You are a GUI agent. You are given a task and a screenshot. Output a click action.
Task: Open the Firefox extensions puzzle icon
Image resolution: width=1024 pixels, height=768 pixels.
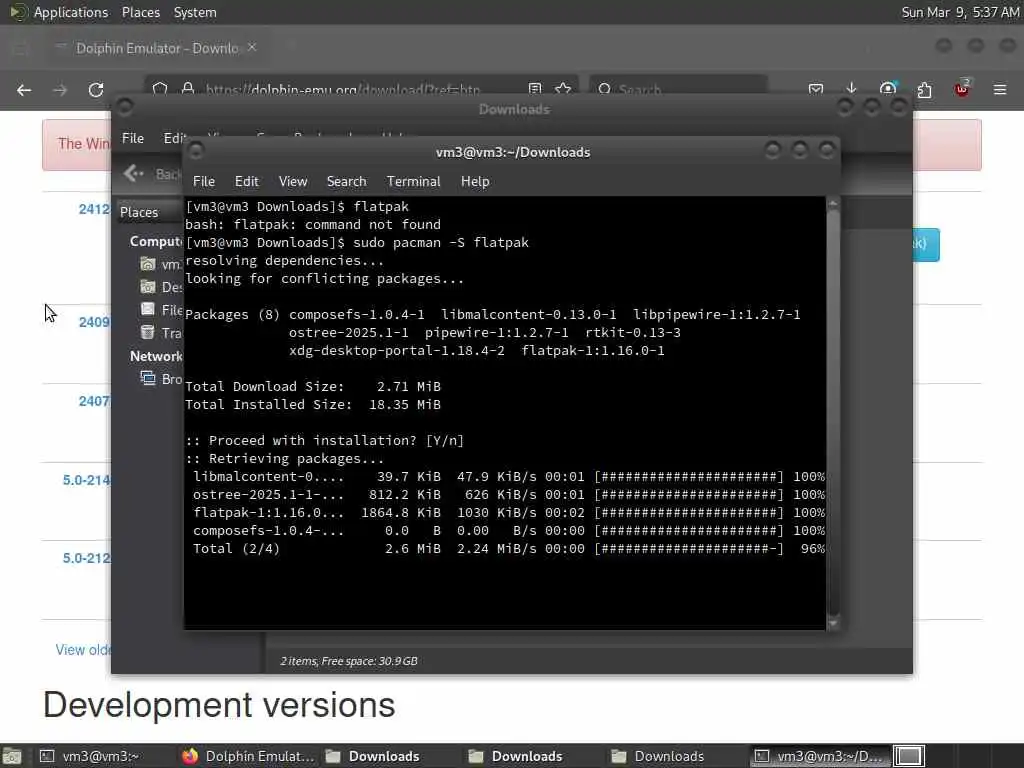(924, 89)
